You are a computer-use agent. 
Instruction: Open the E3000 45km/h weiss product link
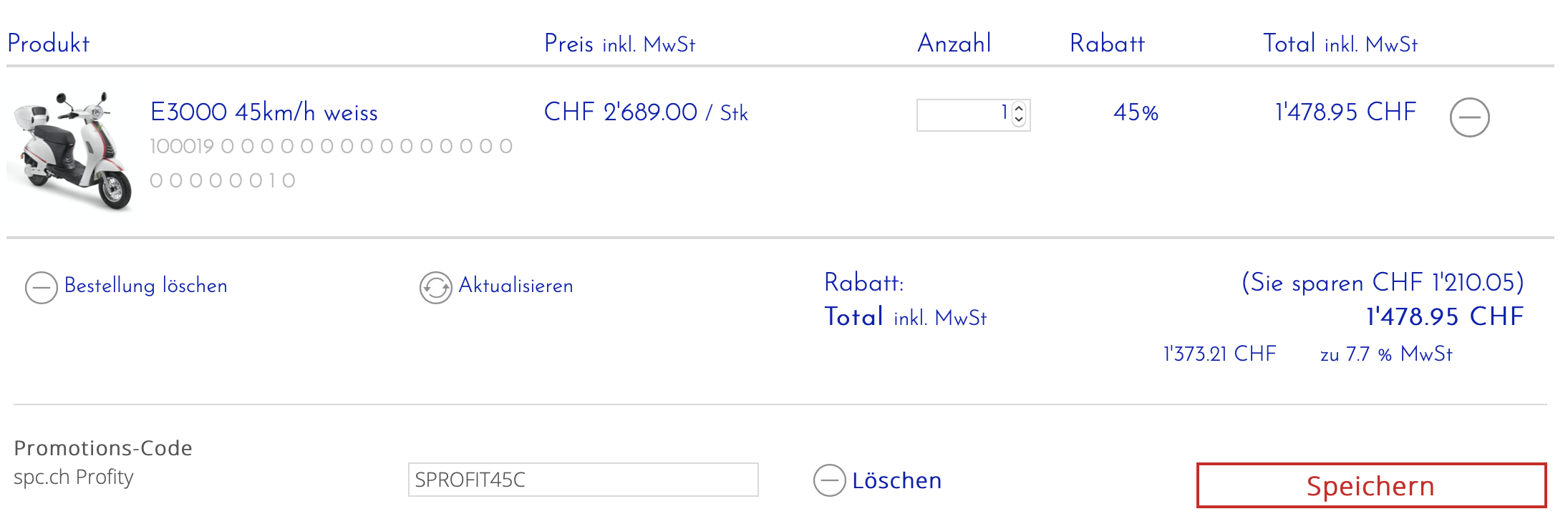[x=263, y=112]
